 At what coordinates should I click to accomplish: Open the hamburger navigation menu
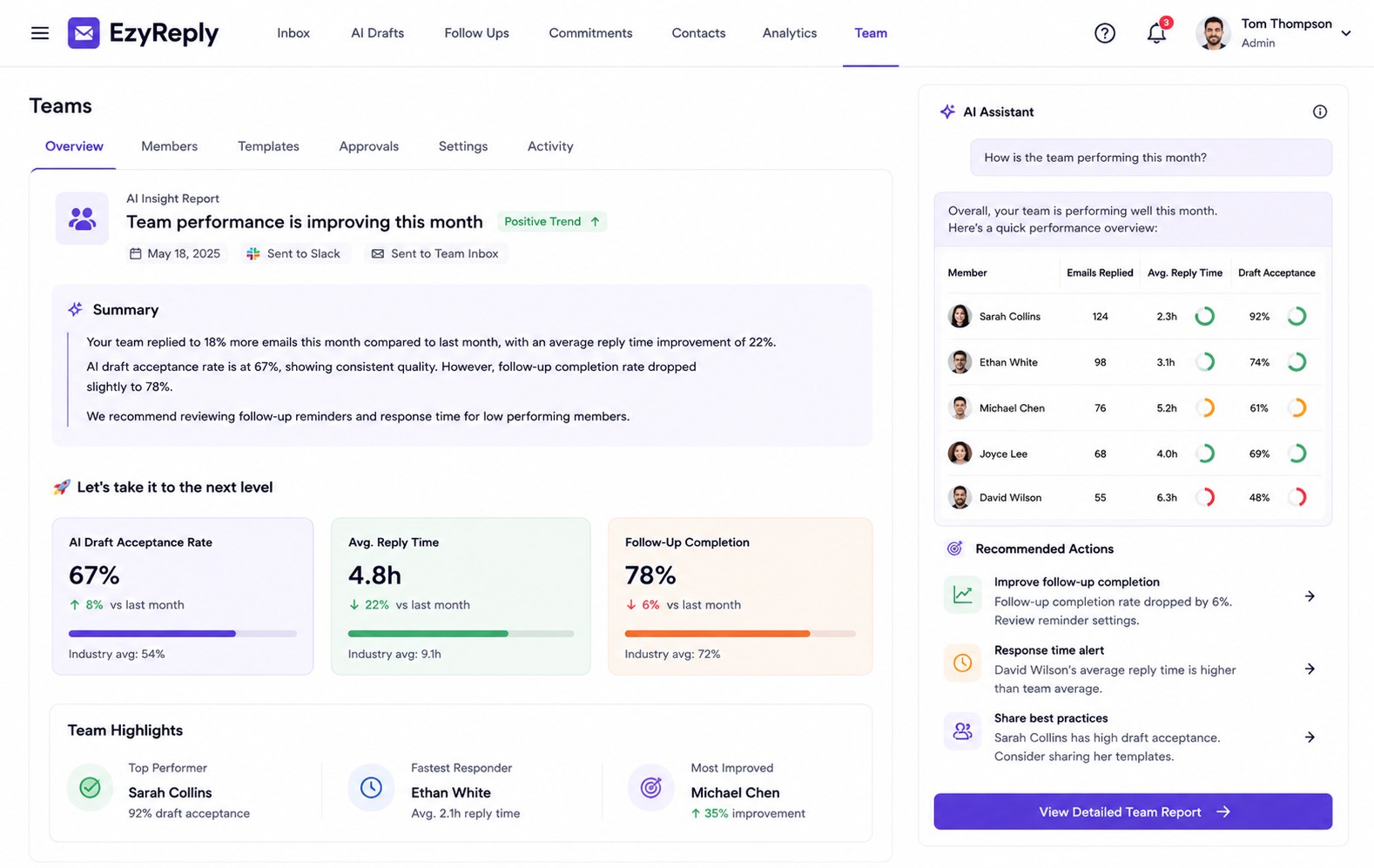click(x=40, y=33)
